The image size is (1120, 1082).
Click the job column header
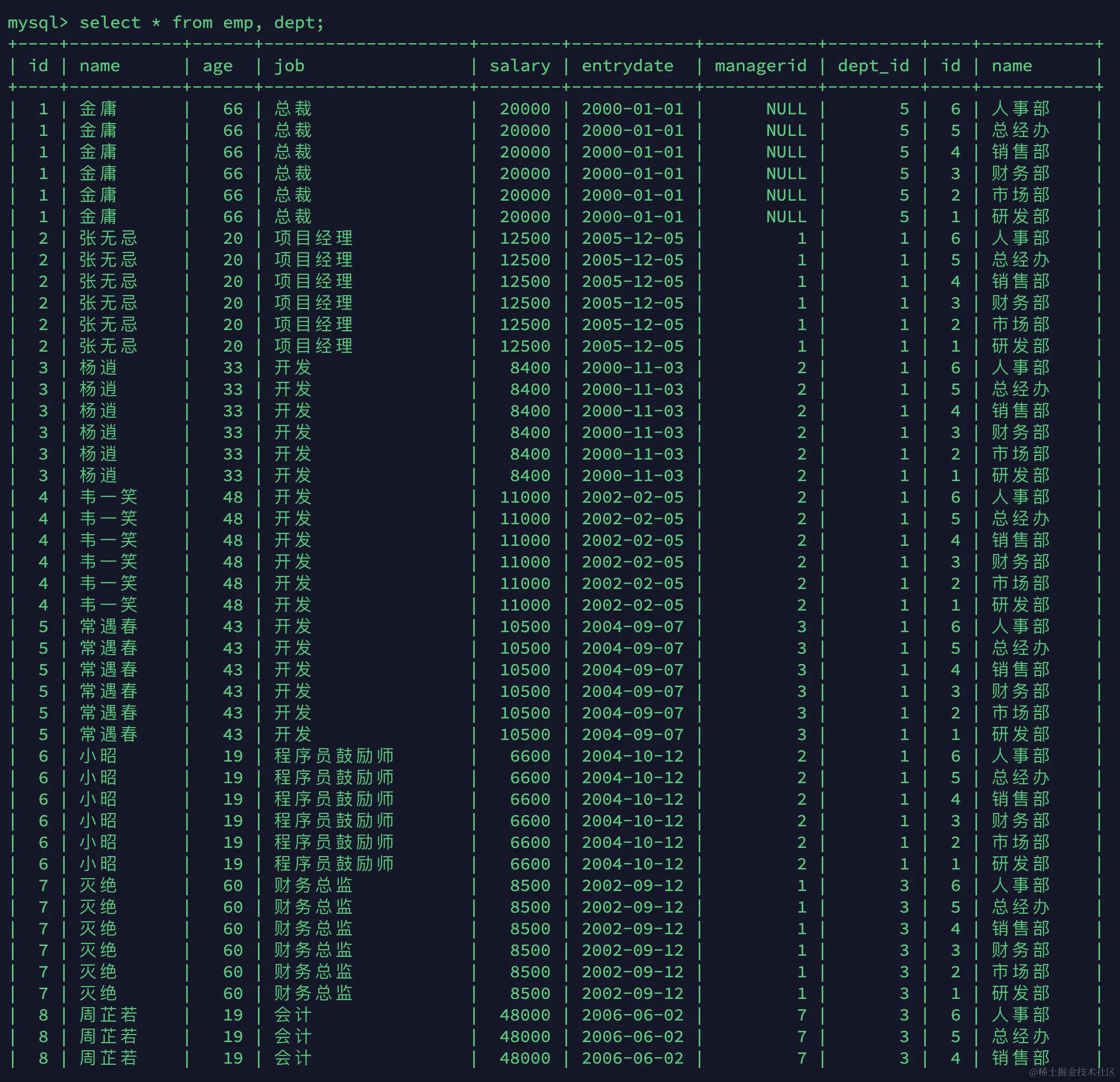pos(289,66)
